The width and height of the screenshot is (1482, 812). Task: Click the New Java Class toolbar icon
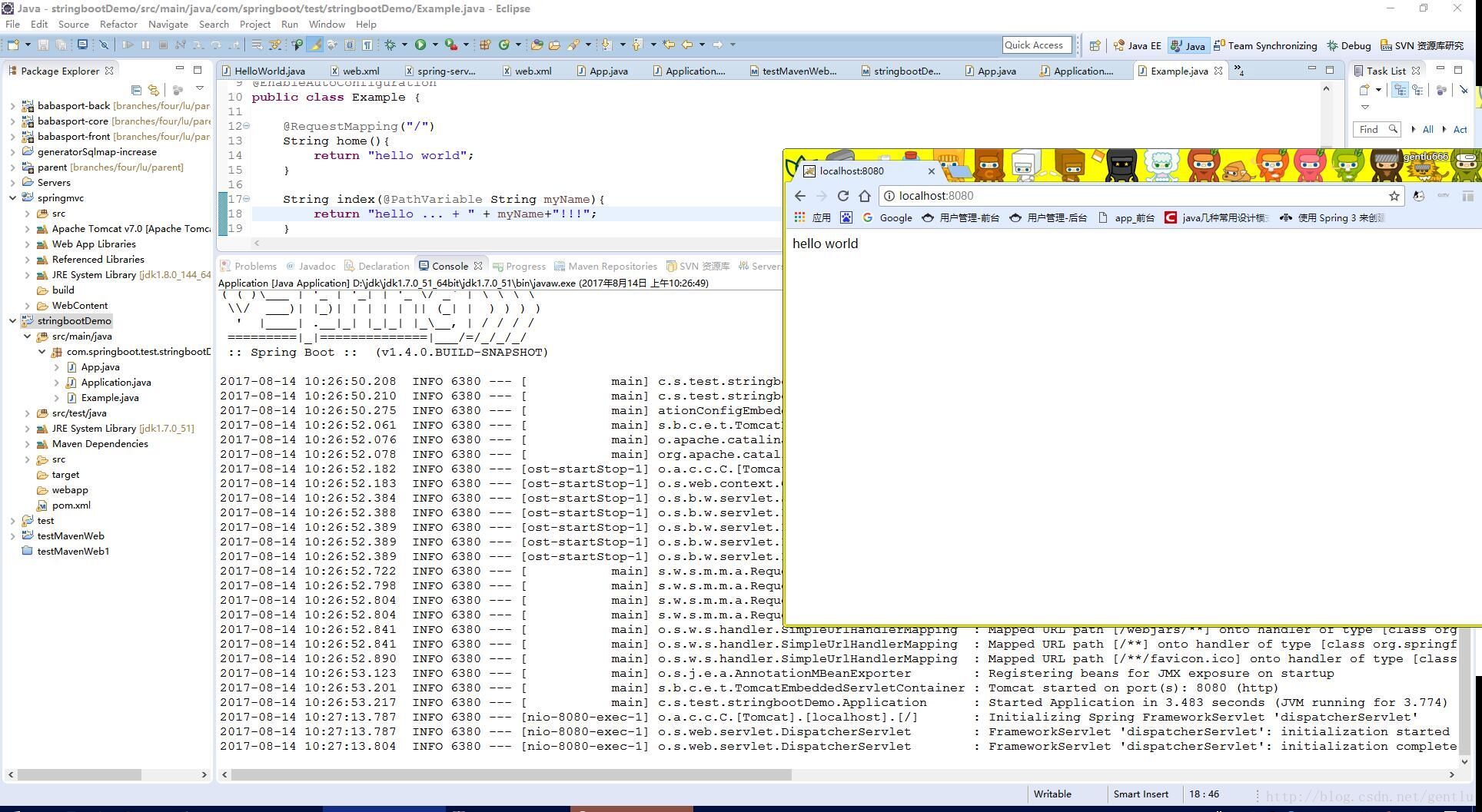(x=504, y=45)
